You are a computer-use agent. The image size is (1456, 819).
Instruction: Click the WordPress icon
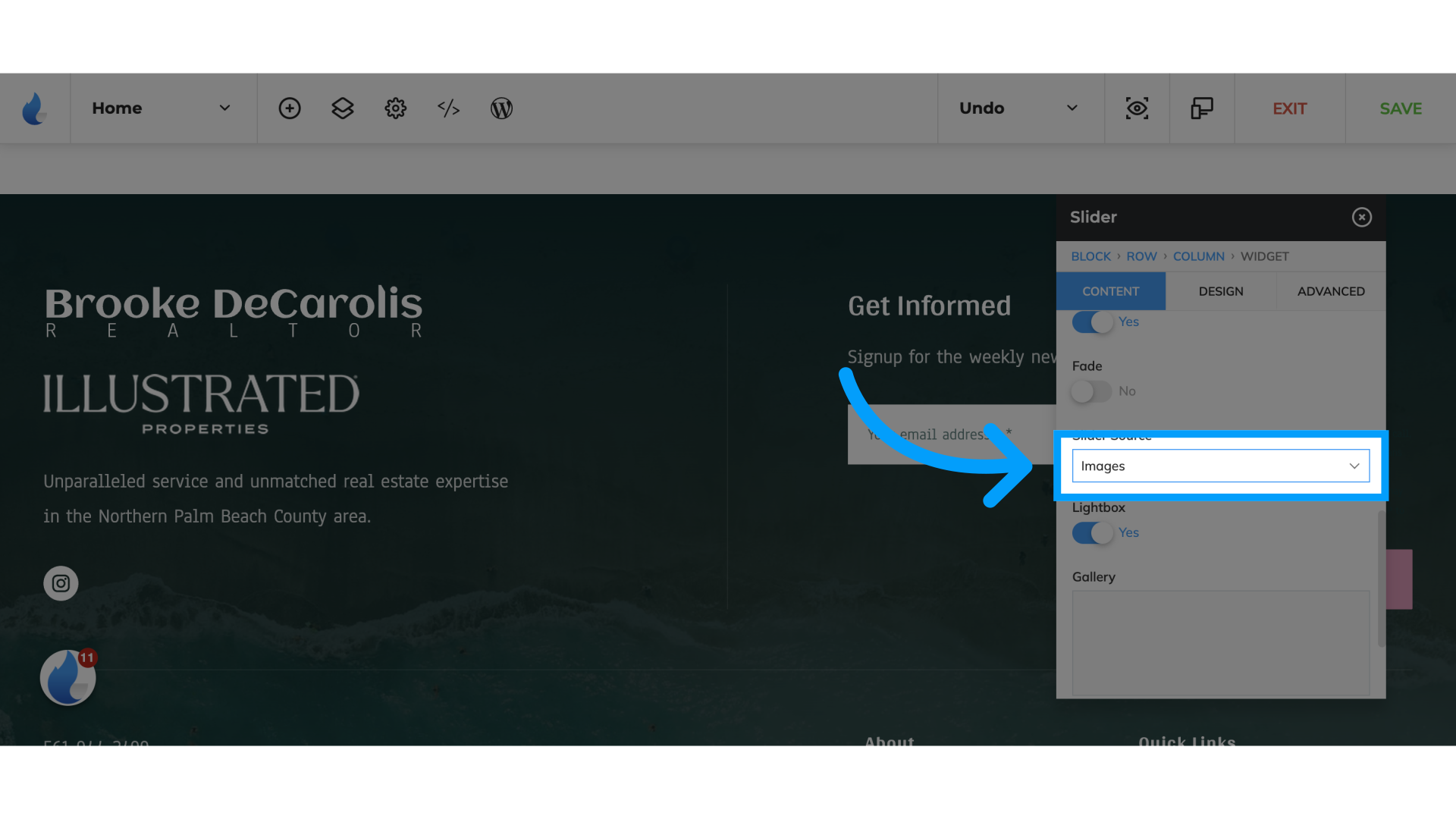click(x=502, y=107)
